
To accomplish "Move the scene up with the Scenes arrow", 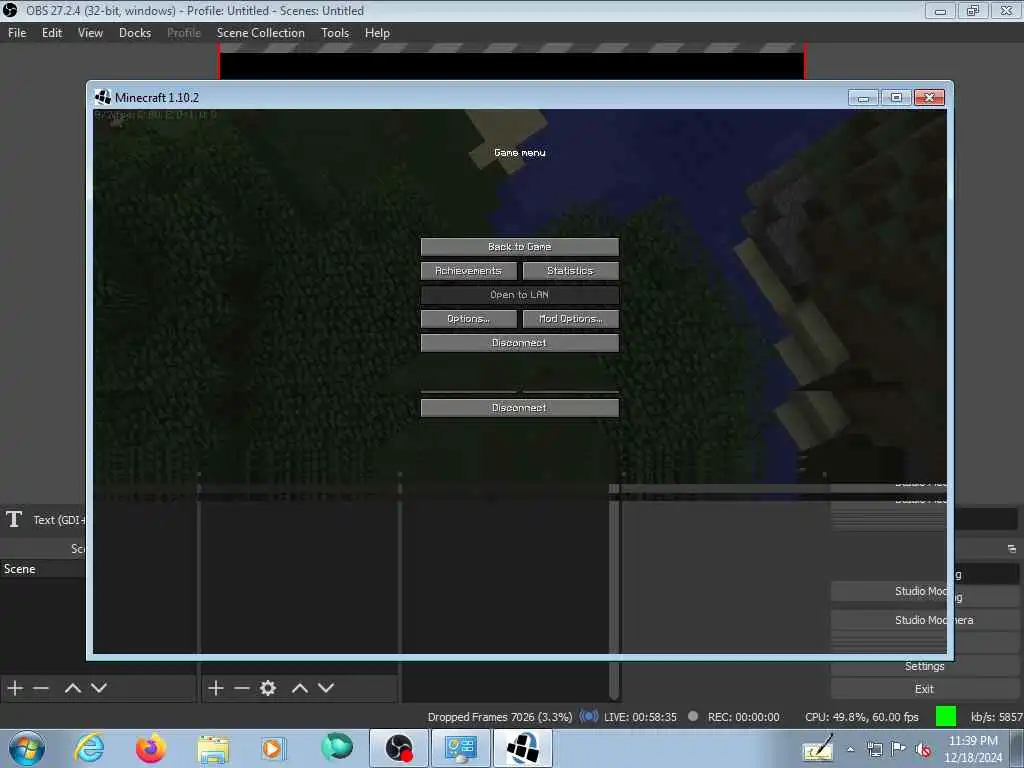I will point(73,688).
